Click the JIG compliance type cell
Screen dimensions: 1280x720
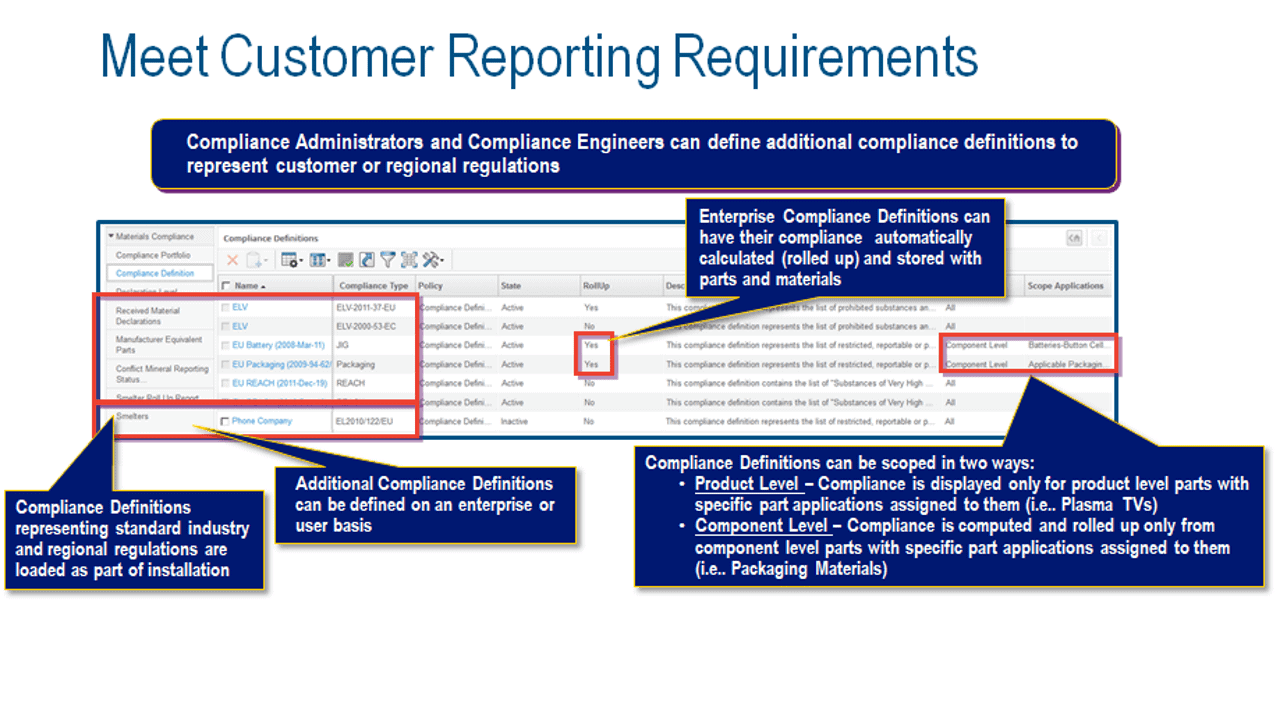pyautogui.click(x=343, y=346)
